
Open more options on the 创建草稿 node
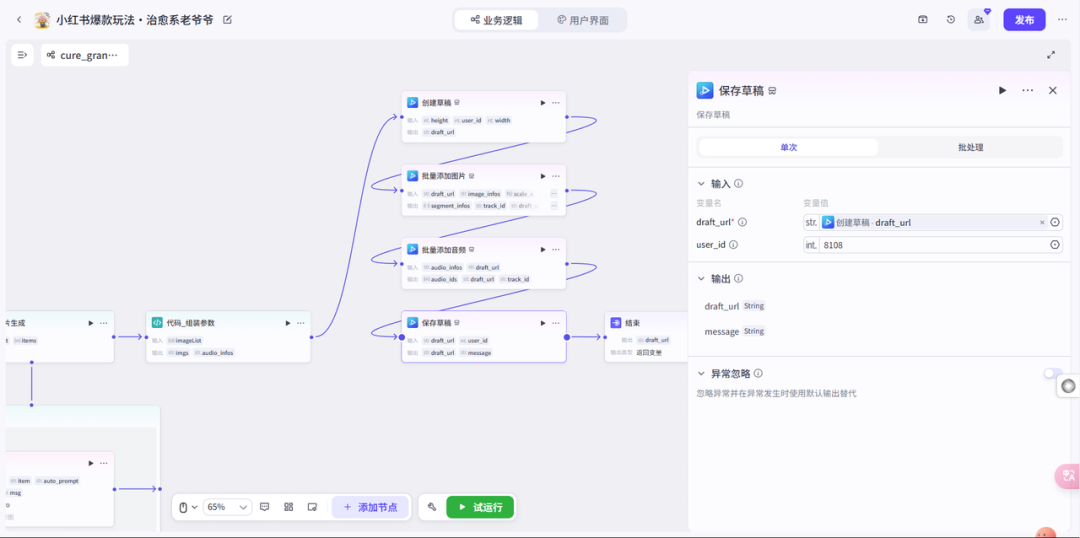[x=556, y=103]
